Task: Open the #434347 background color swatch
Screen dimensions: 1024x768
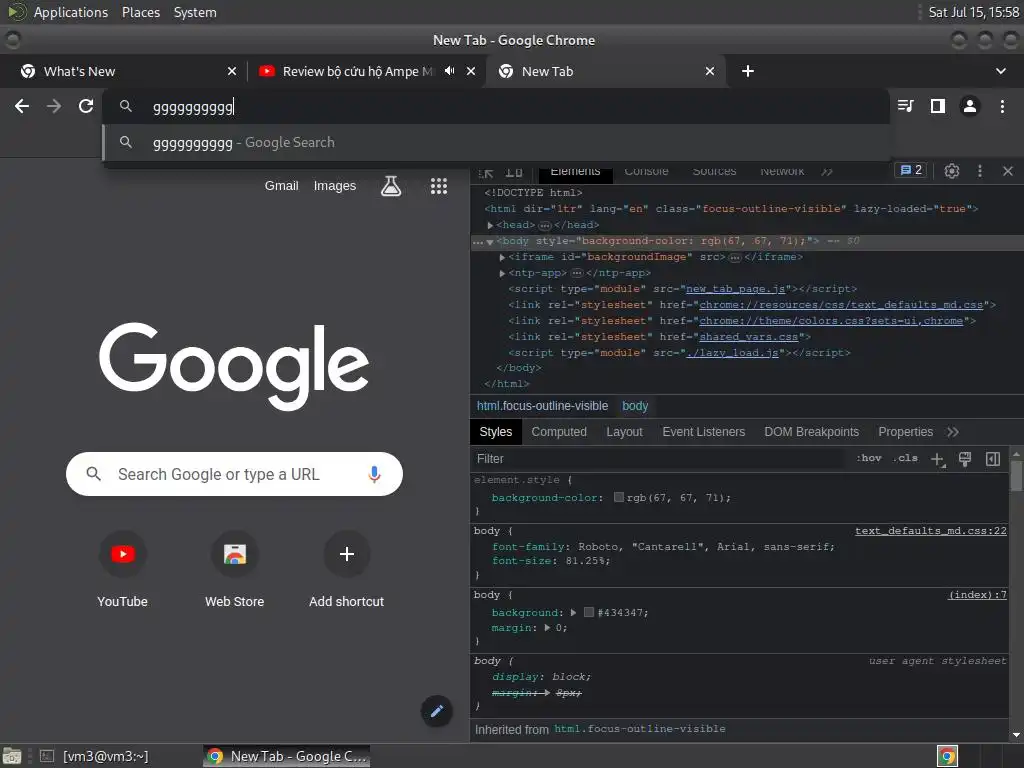Action: pyautogui.click(x=588, y=613)
